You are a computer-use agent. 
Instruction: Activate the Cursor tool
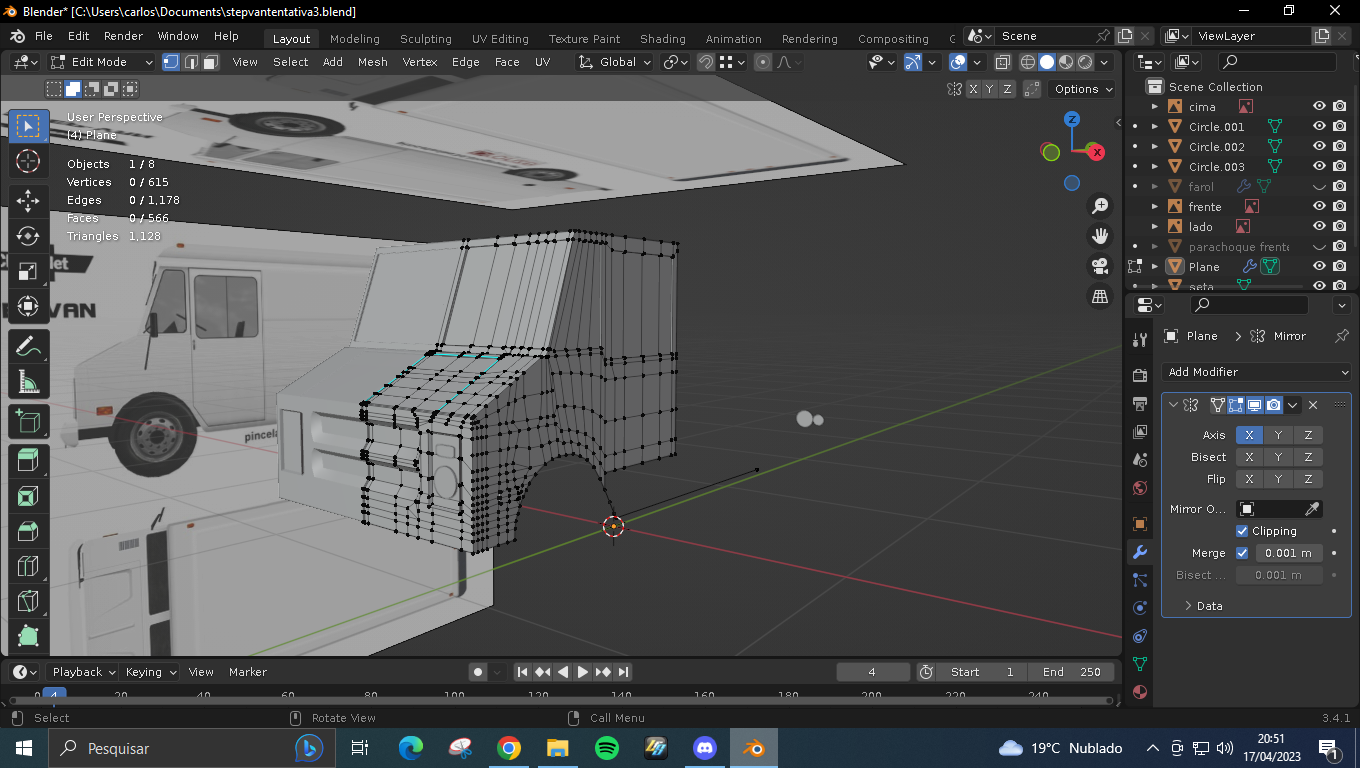tap(28, 162)
